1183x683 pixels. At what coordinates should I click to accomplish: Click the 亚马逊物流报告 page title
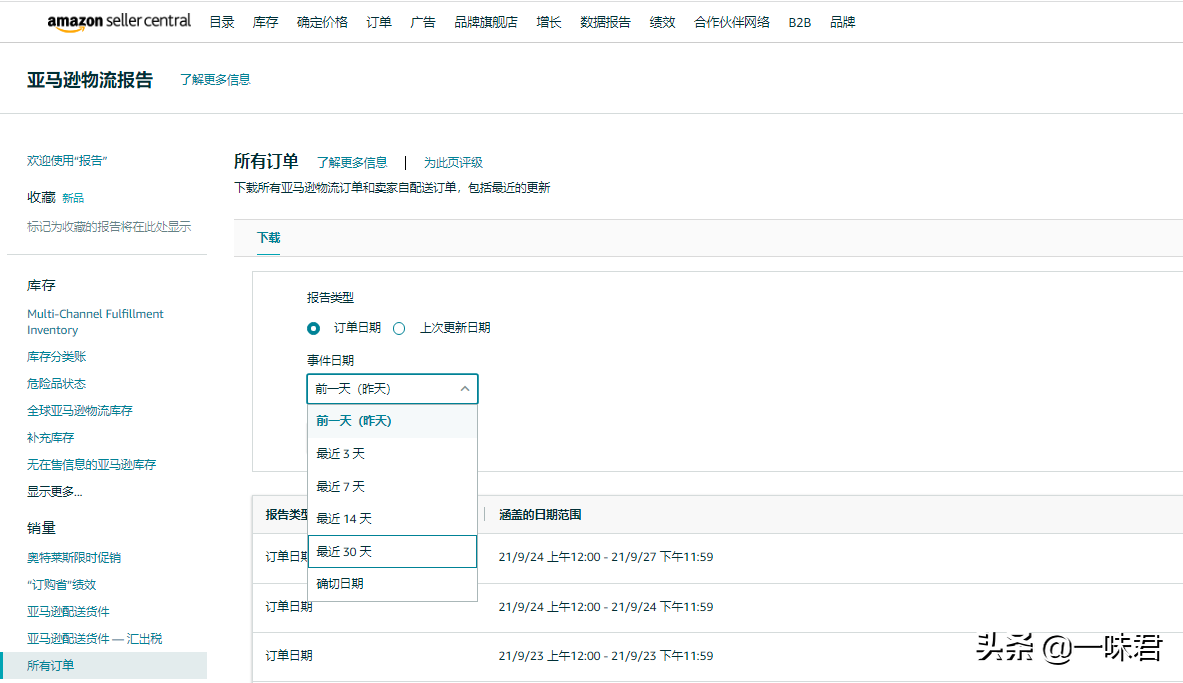(90, 80)
